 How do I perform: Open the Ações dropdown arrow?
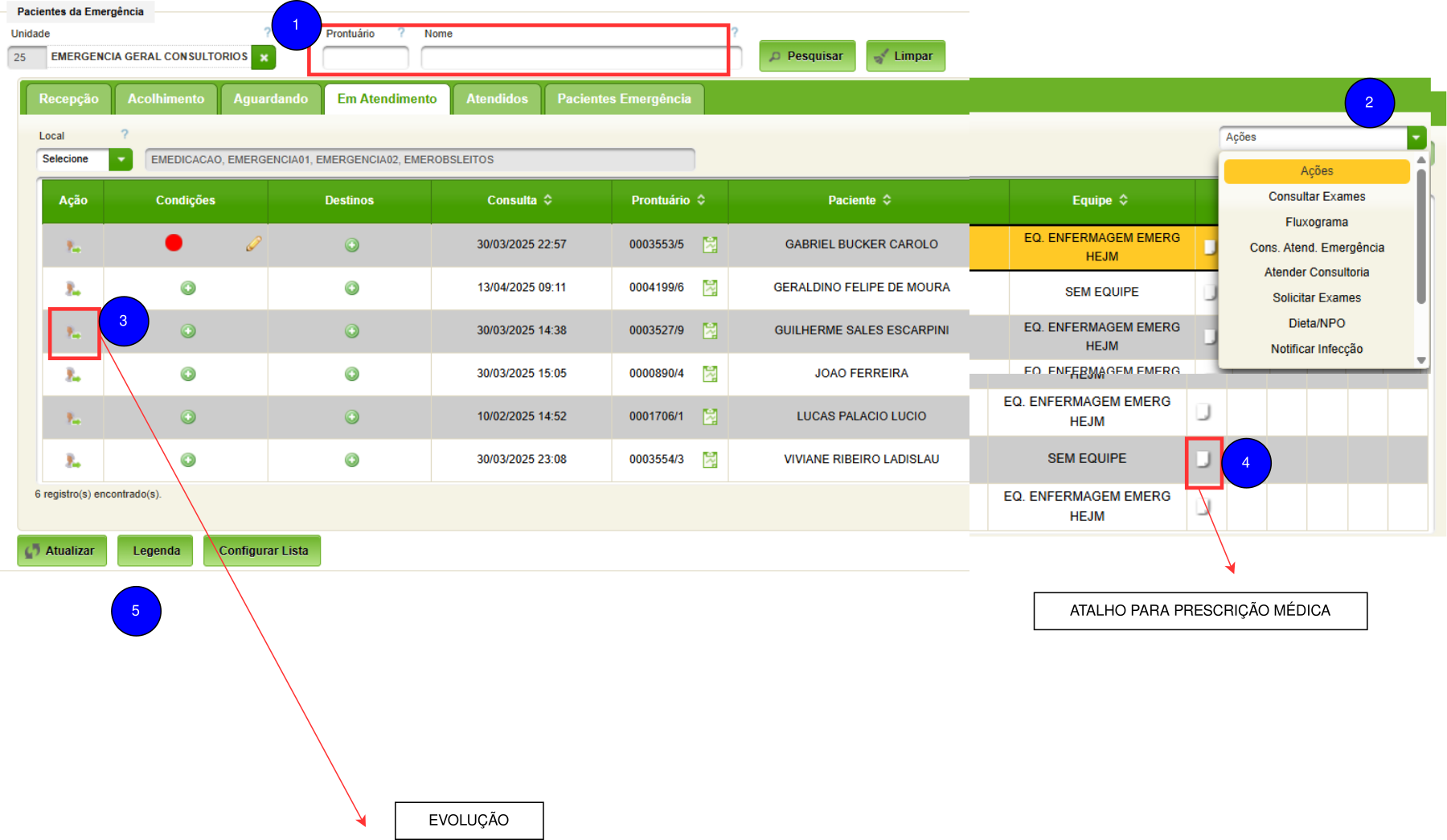pyautogui.click(x=1416, y=137)
